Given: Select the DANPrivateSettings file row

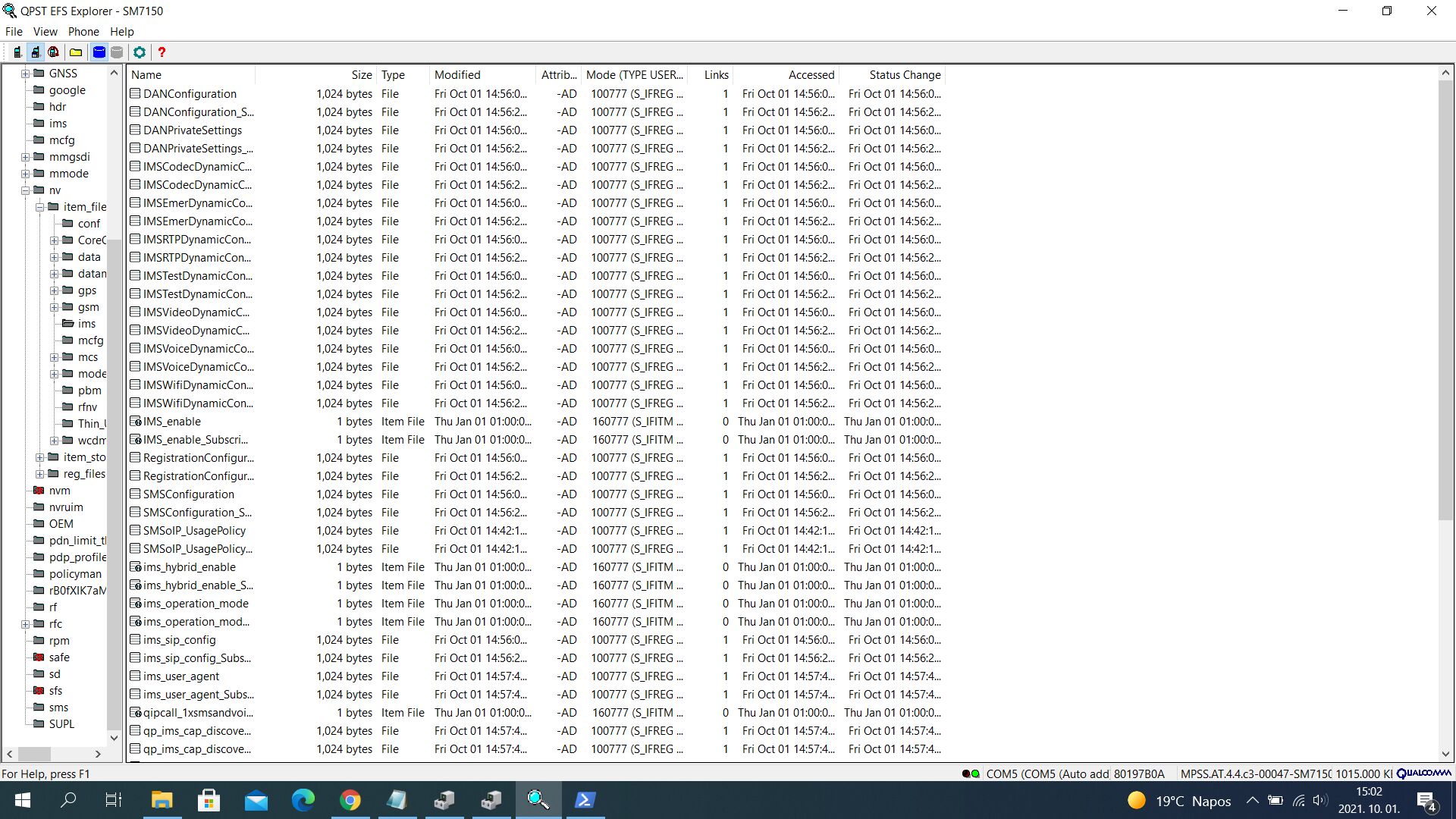Looking at the screenshot, I should 535,130.
